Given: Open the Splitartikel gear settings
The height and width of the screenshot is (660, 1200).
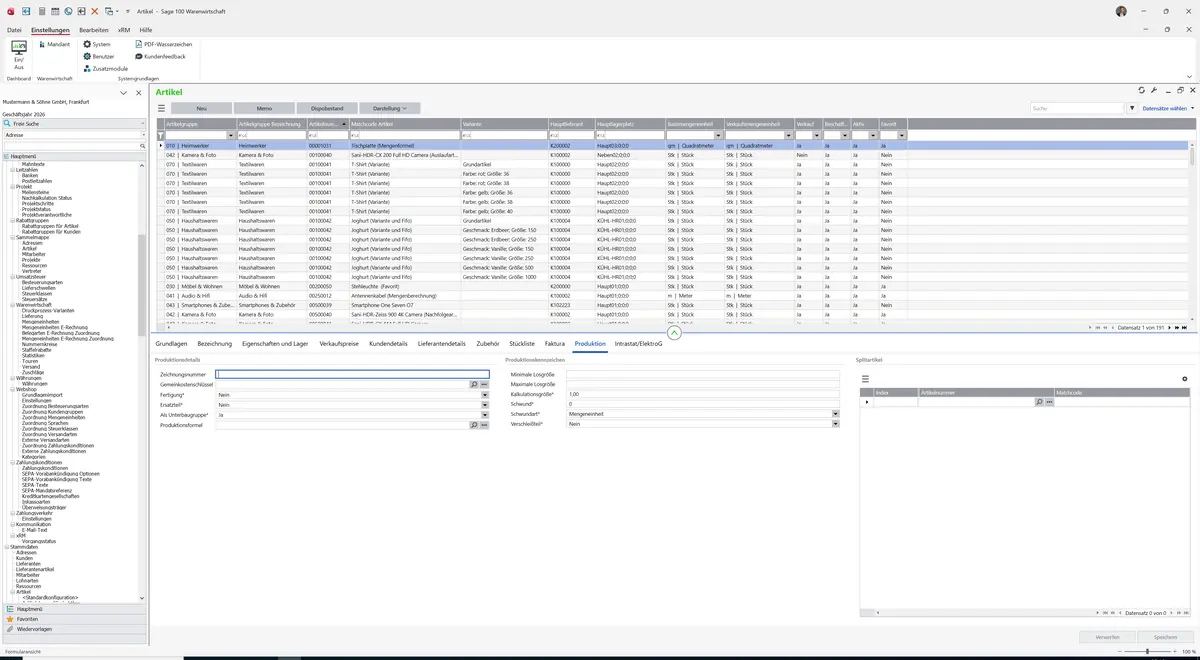Looking at the screenshot, I should (x=1185, y=379).
